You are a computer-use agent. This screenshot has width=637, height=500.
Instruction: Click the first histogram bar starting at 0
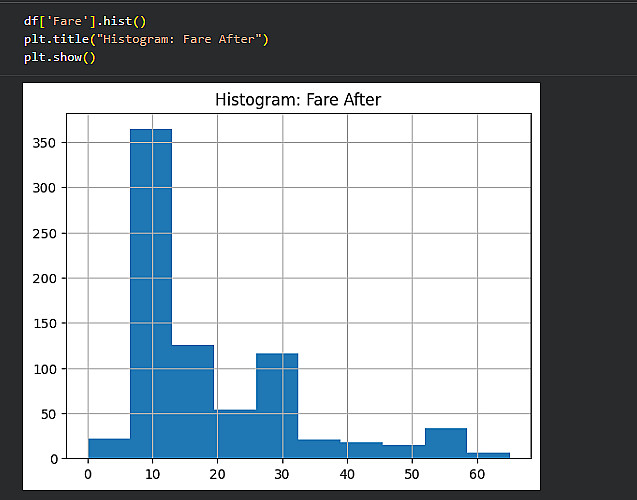tap(109, 448)
